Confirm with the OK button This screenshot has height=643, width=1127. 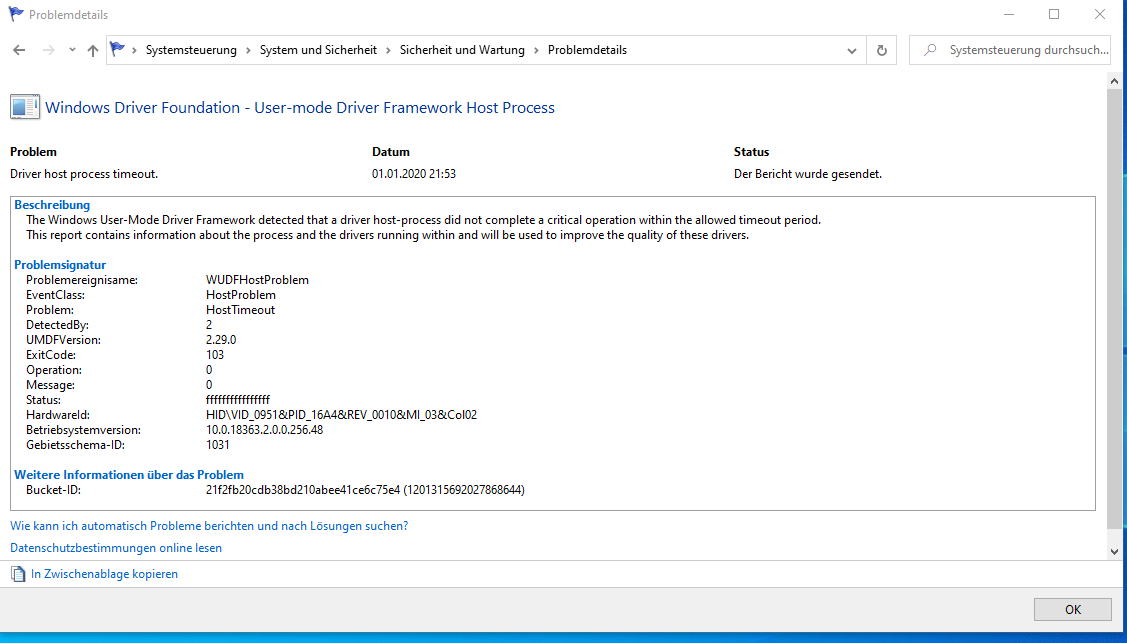[x=1073, y=609]
